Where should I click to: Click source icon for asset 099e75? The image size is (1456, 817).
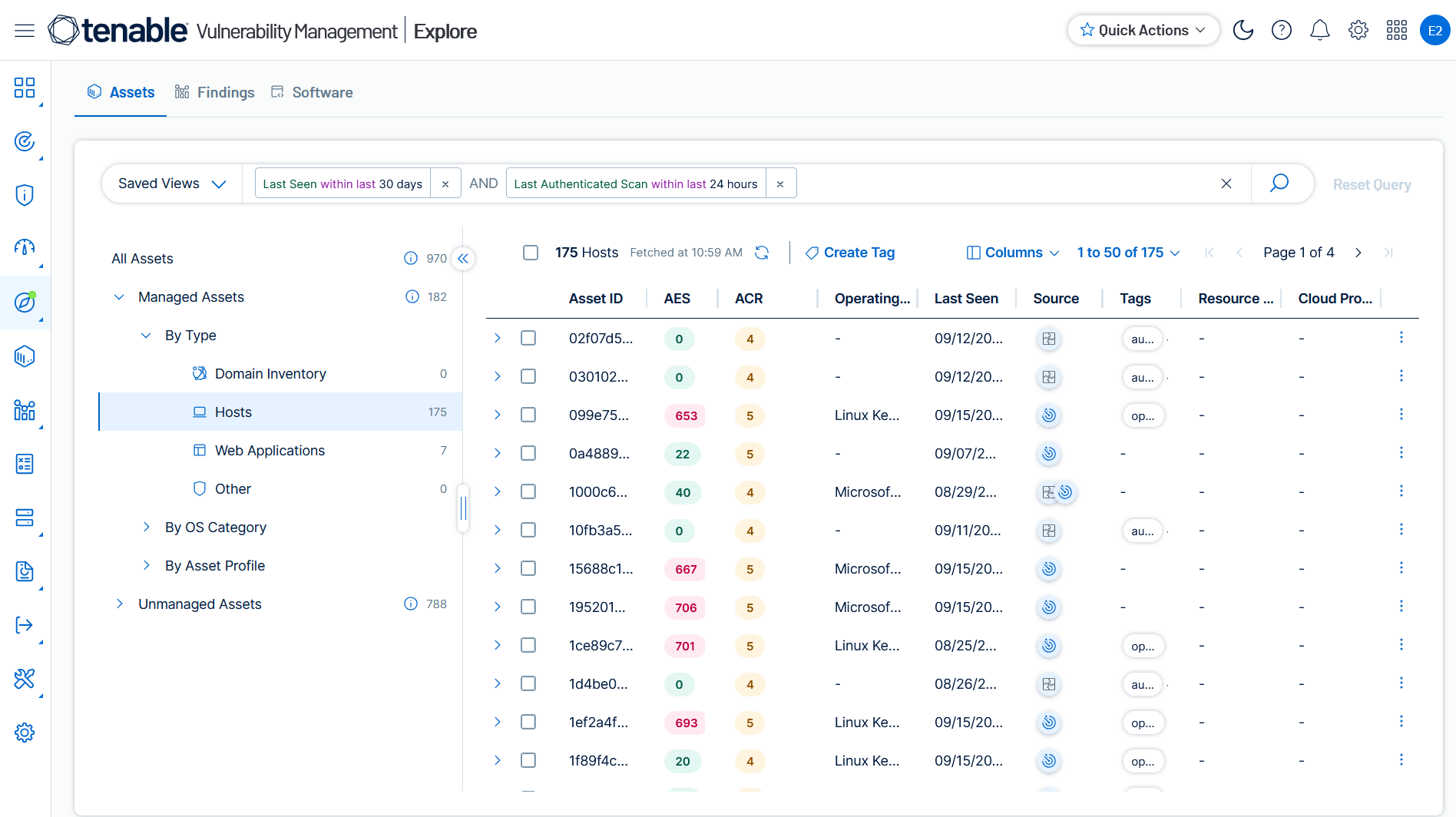[x=1049, y=415]
